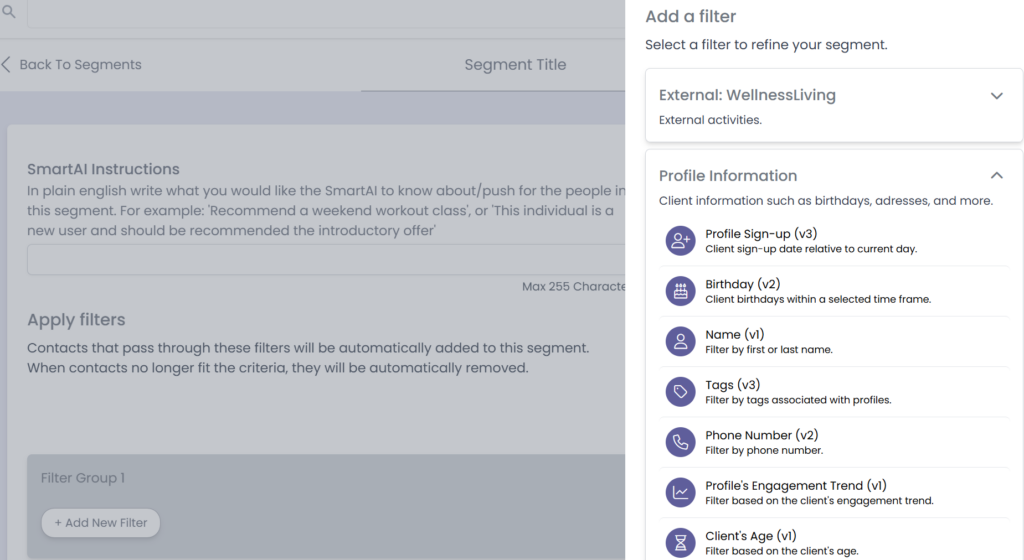Choose the Tags (v3) filter option
This screenshot has width=1024, height=560.
[x=733, y=385]
